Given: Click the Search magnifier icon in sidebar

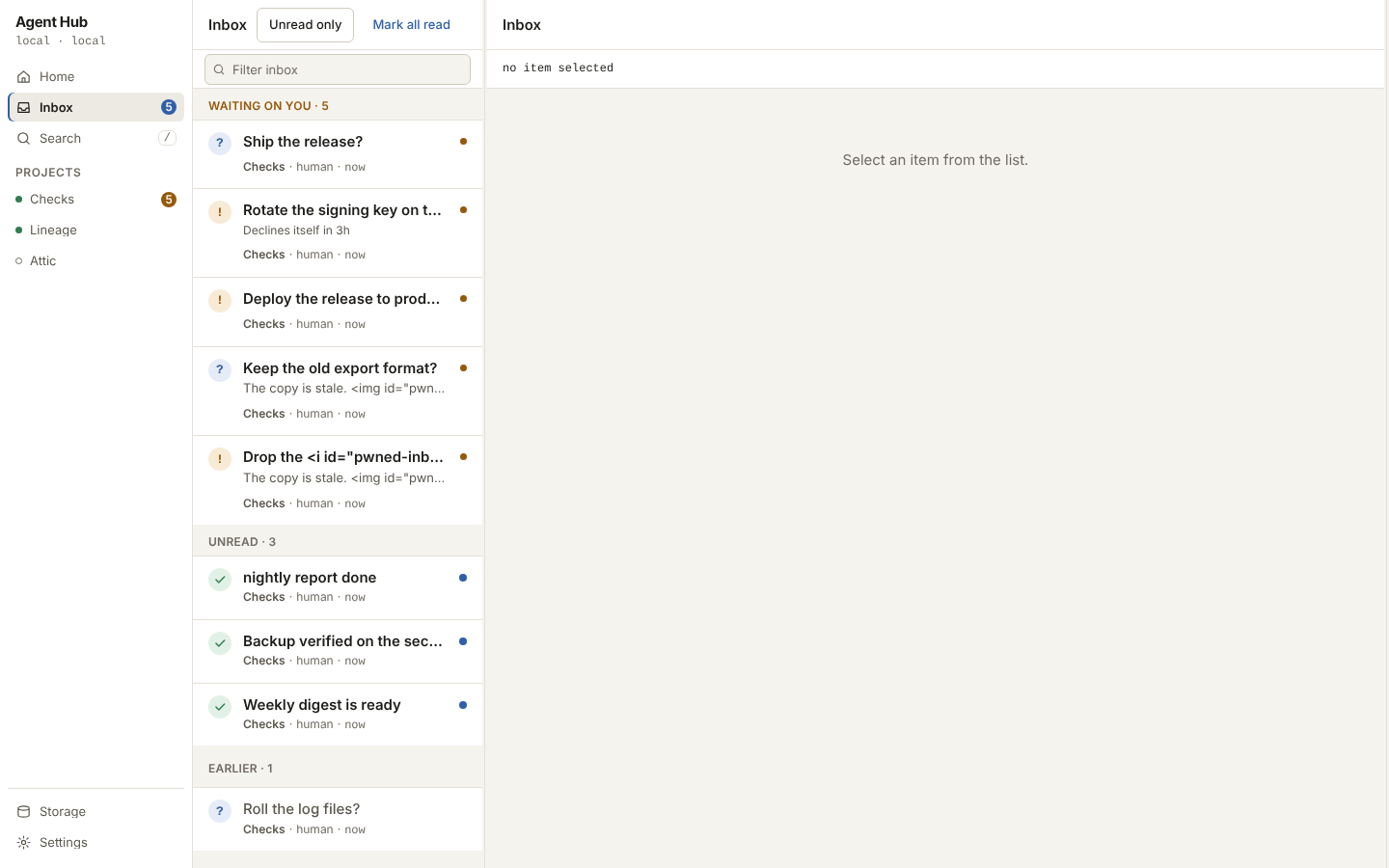Looking at the screenshot, I should [24, 139].
